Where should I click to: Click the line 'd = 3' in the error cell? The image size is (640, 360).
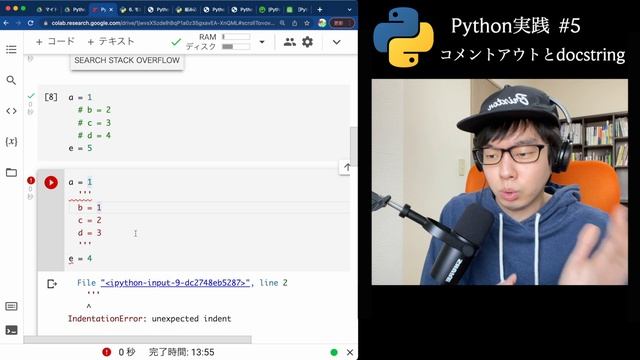89,233
